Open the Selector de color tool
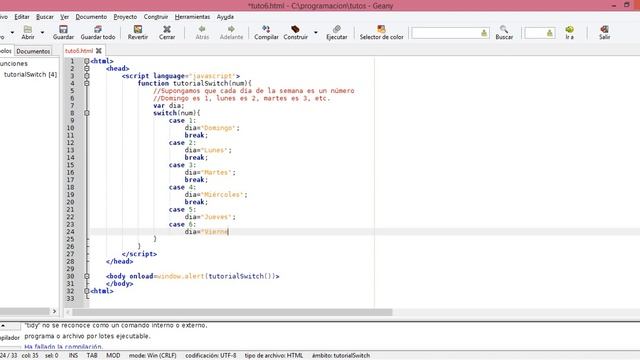 381,32
